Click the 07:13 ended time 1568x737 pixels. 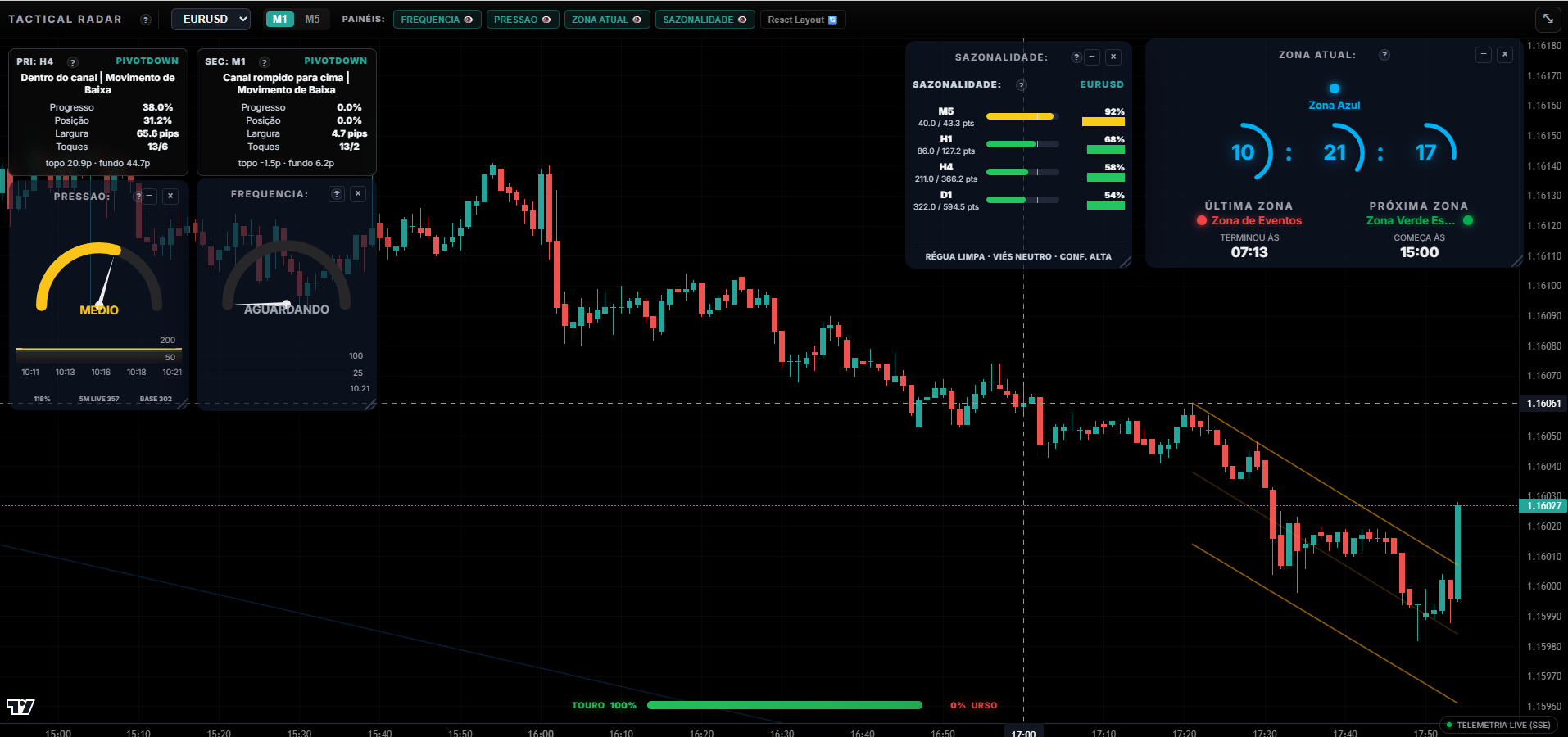pyautogui.click(x=1249, y=252)
